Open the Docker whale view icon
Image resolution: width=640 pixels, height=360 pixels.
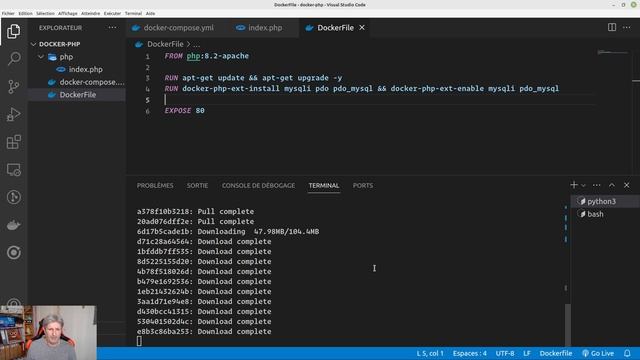pos(13,225)
